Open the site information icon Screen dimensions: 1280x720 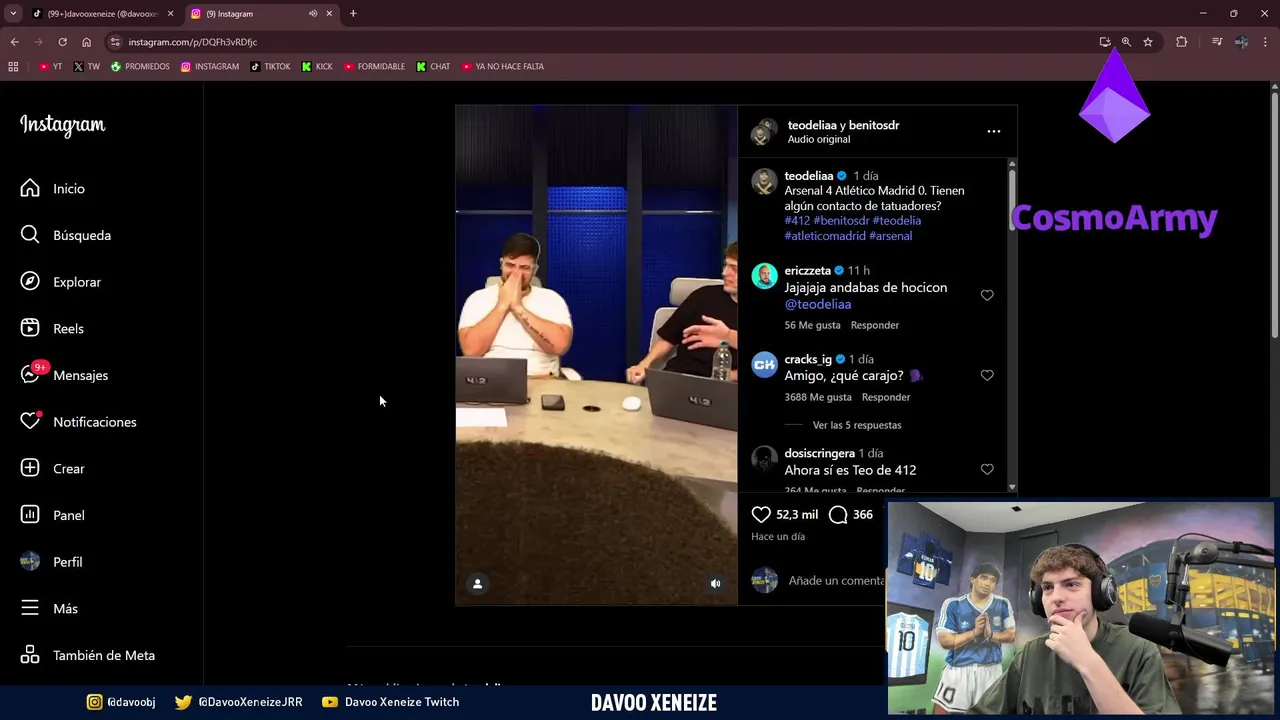click(115, 42)
